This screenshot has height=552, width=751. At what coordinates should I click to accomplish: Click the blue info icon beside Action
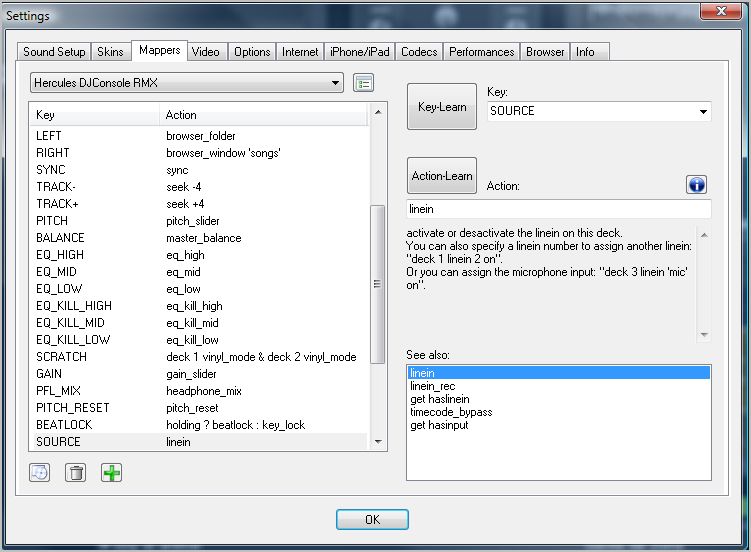pyautogui.click(x=696, y=185)
